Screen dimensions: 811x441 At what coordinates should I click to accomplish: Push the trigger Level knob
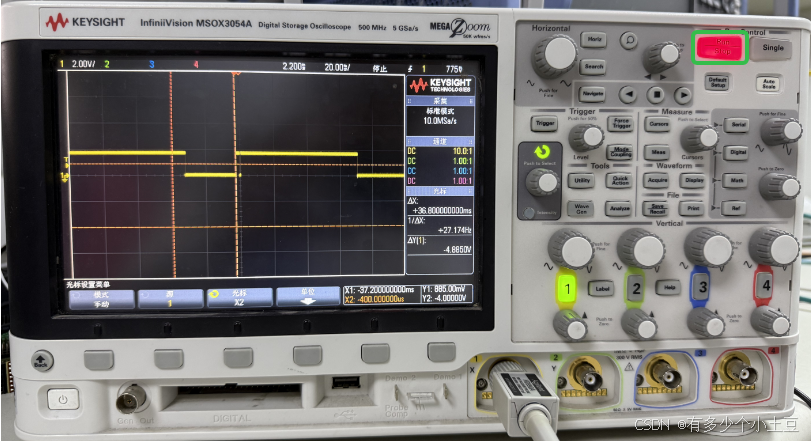[587, 138]
